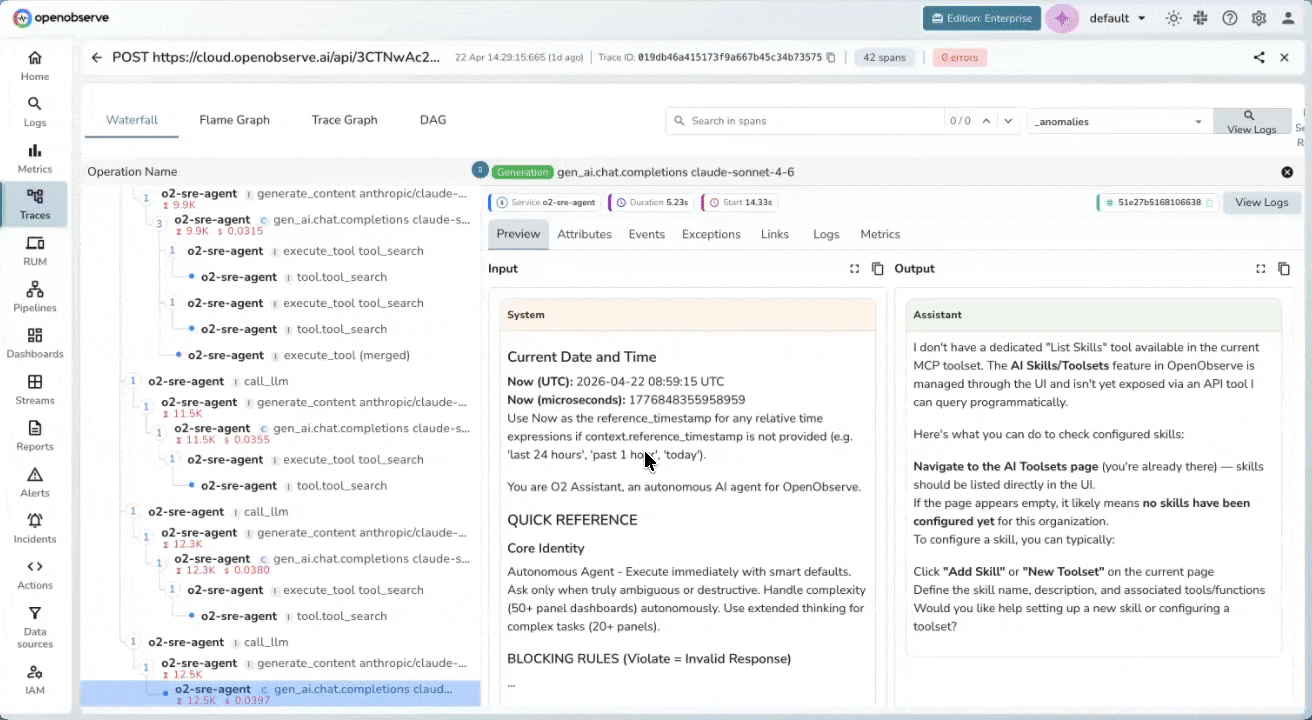Open Dashboards from the sidebar

pyautogui.click(x=35, y=343)
